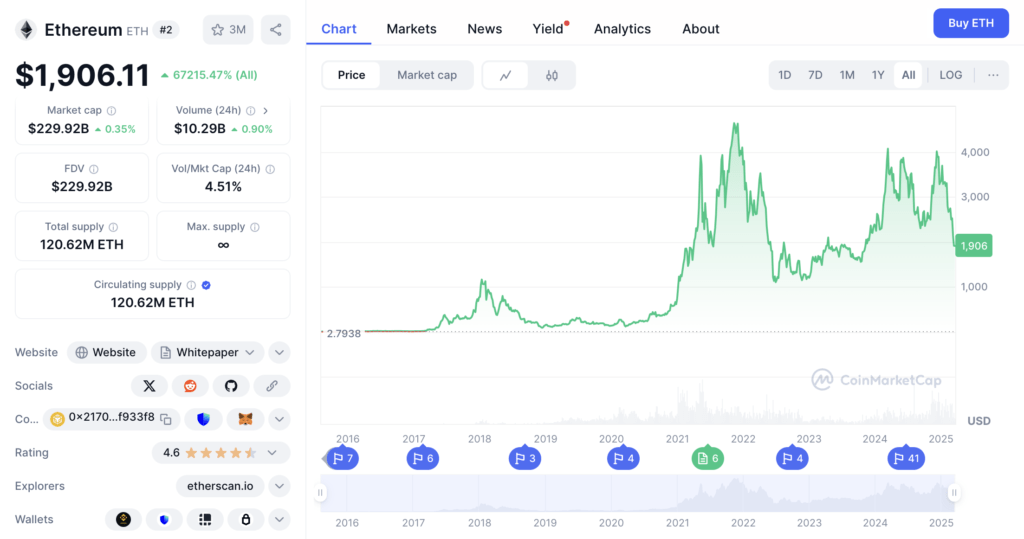Select the blue shield wallet icon in Wallets row
Image resolution: width=1024 pixels, height=539 pixels.
coord(164,519)
